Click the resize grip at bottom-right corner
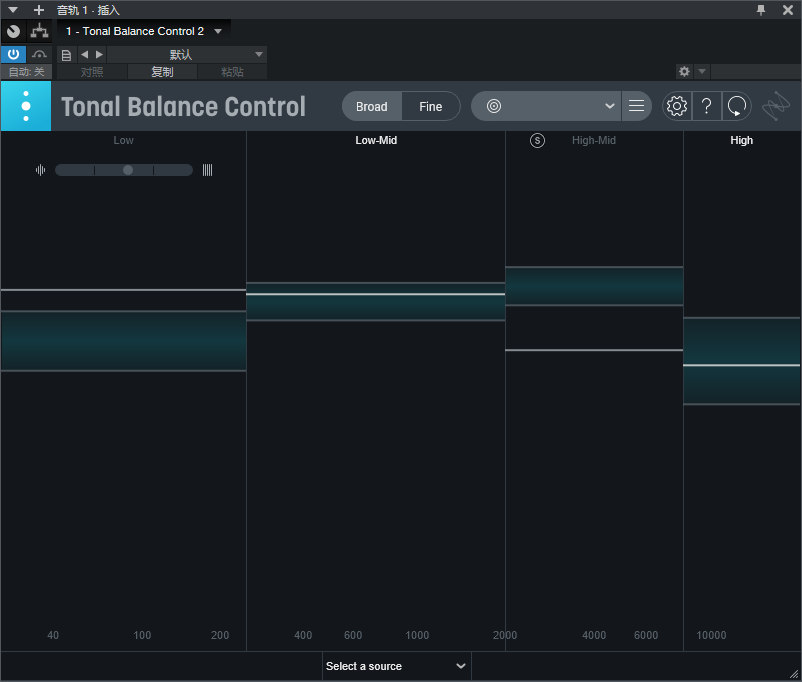 pyautogui.click(x=794, y=674)
